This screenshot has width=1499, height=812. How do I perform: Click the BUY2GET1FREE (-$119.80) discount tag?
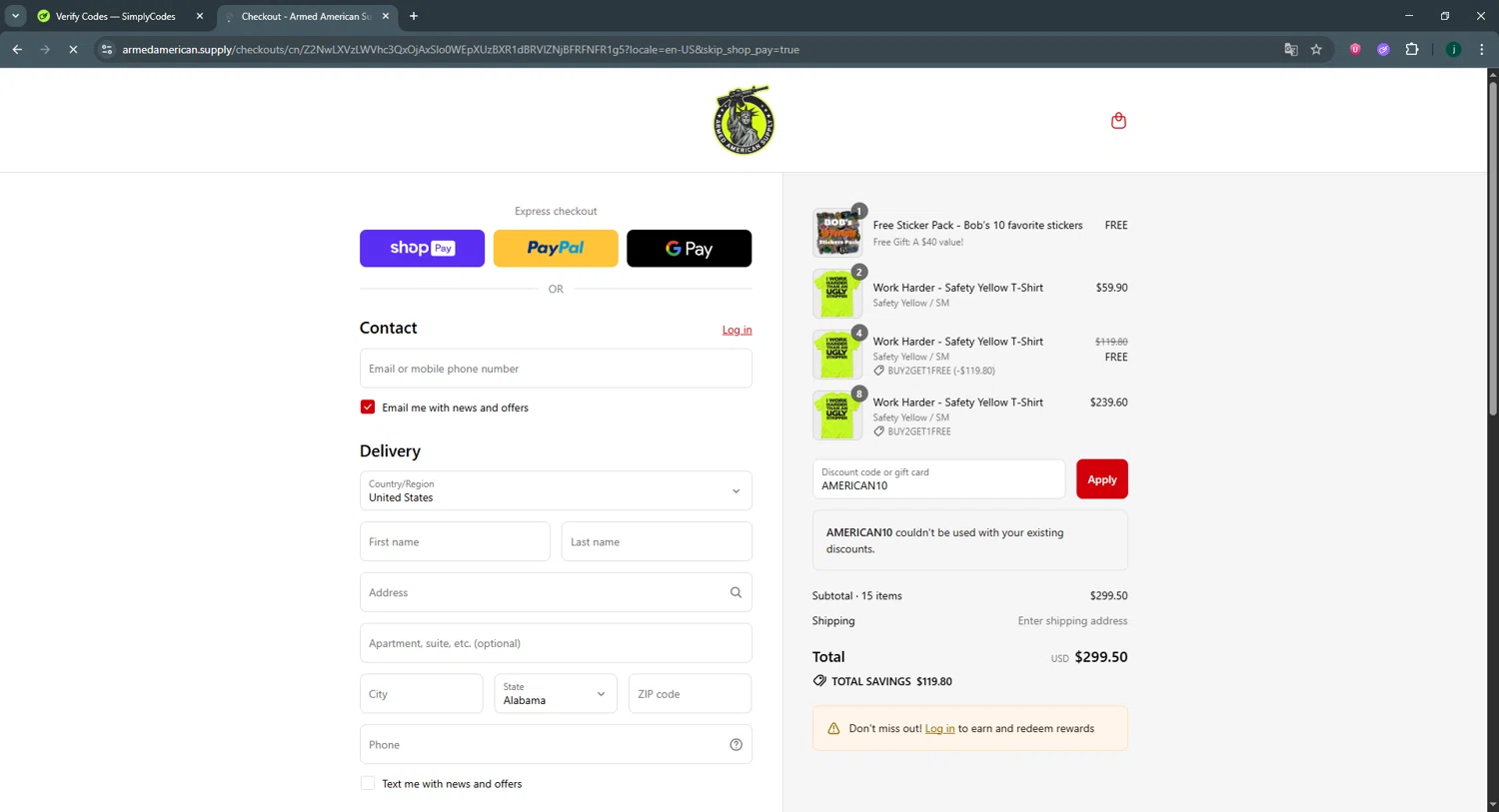pyautogui.click(x=934, y=371)
